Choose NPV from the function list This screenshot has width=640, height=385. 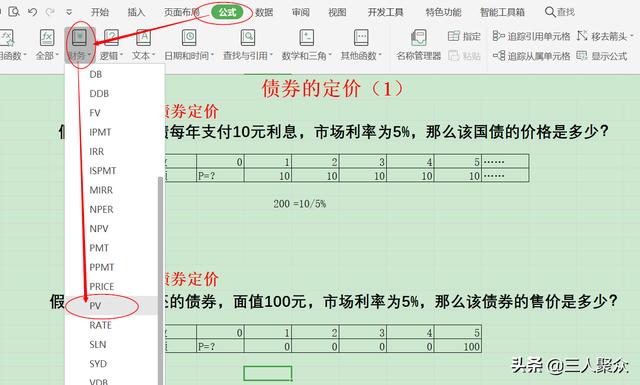pyautogui.click(x=111, y=229)
